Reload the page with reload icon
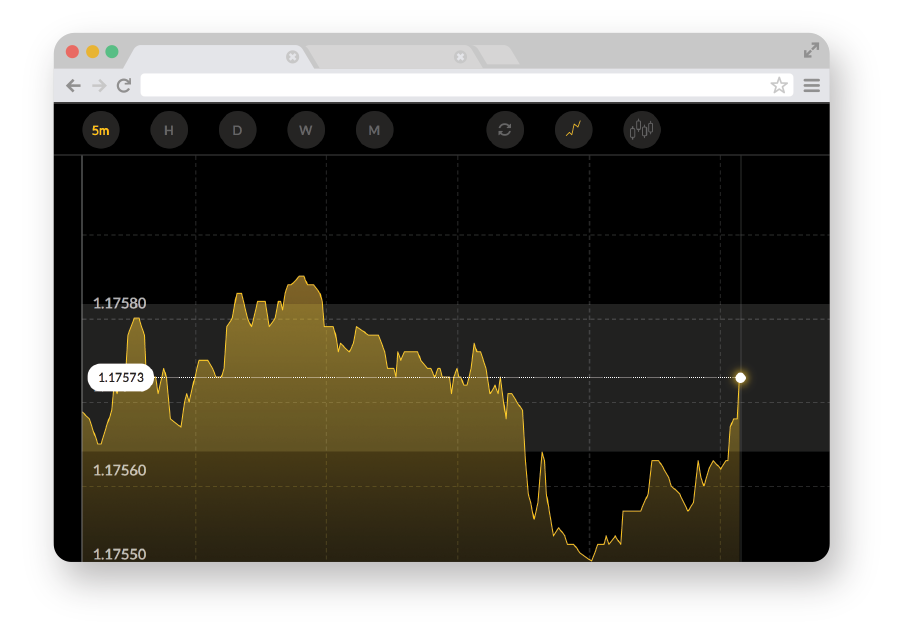This screenshot has height=639, width=905. [x=124, y=86]
